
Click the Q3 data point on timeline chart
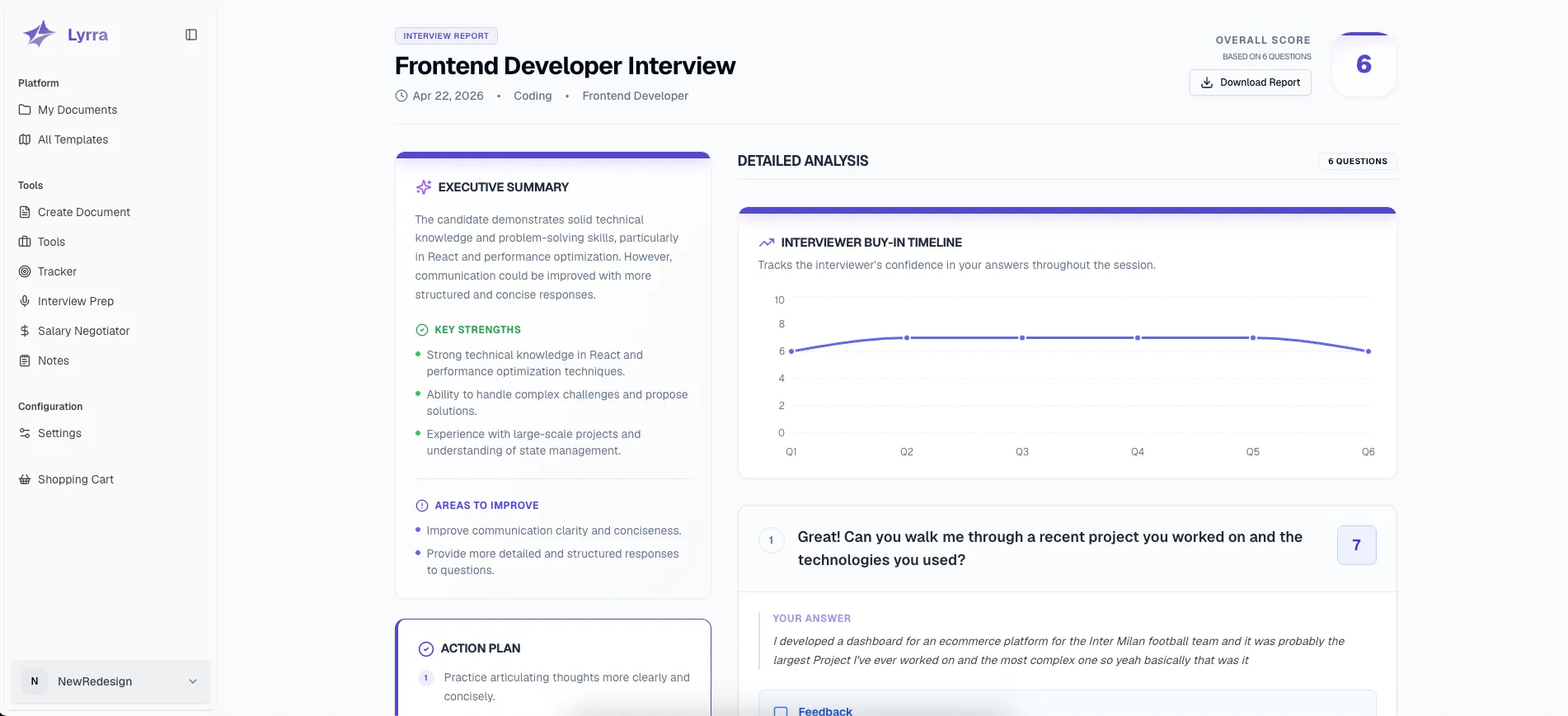click(1022, 337)
